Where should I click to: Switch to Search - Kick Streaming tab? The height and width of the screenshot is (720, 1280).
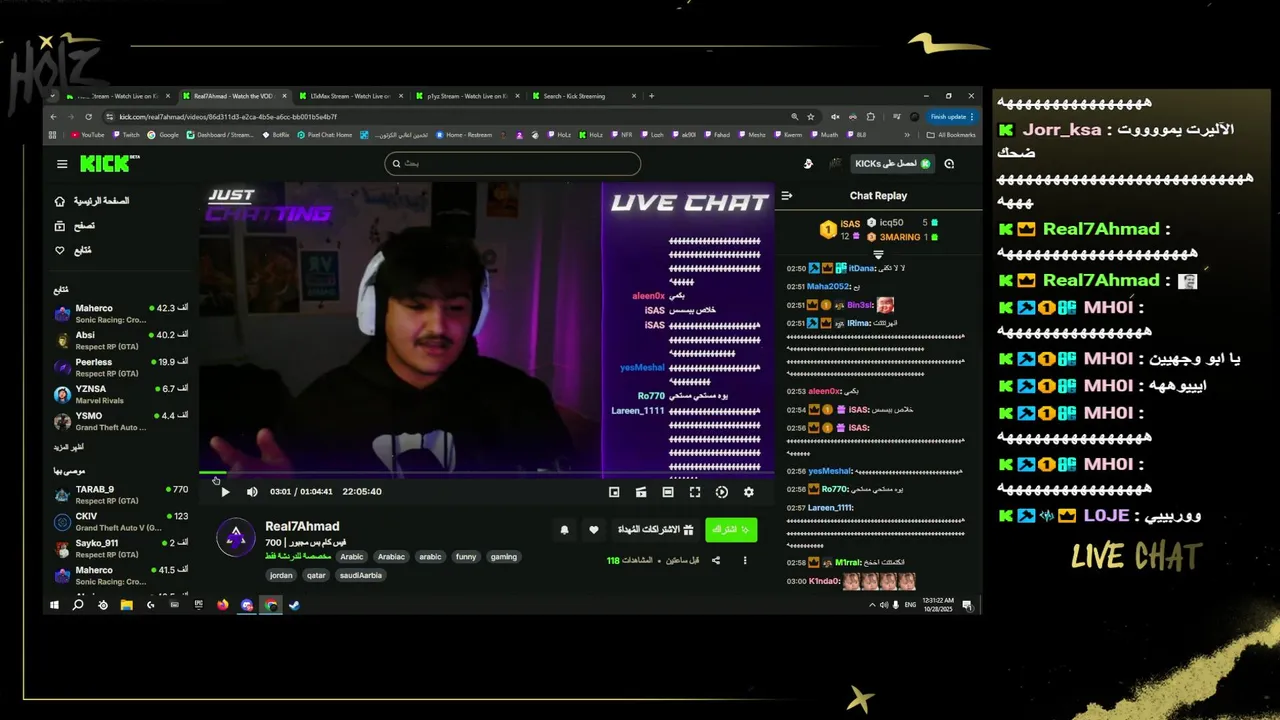(x=582, y=96)
